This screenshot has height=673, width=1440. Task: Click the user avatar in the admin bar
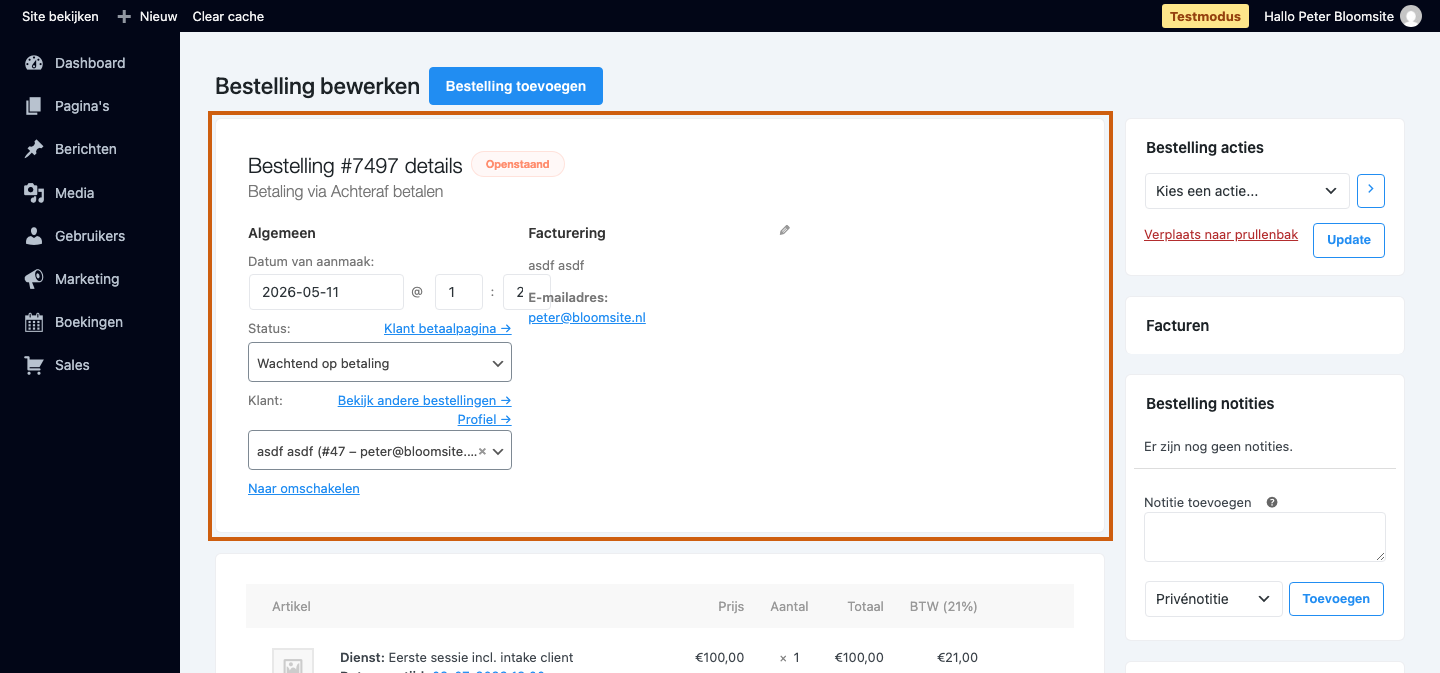coord(1411,16)
